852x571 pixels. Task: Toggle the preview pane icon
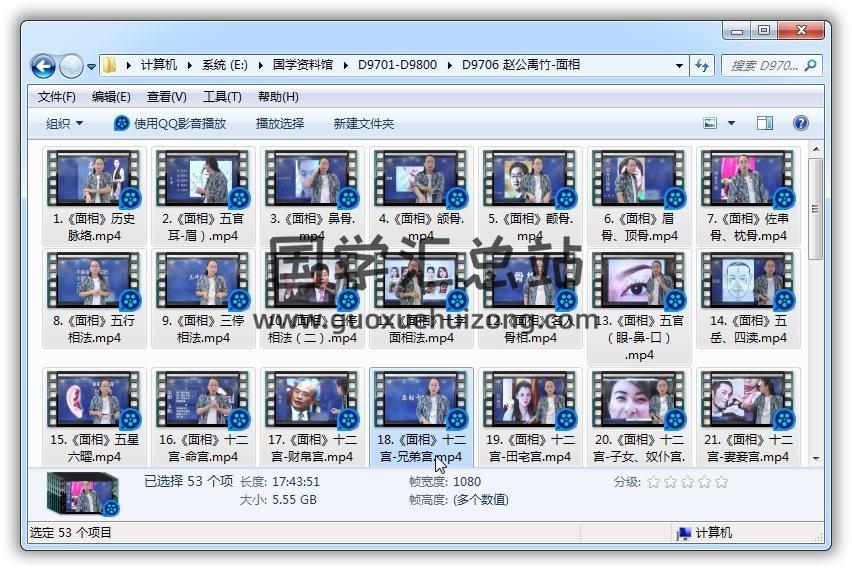765,123
